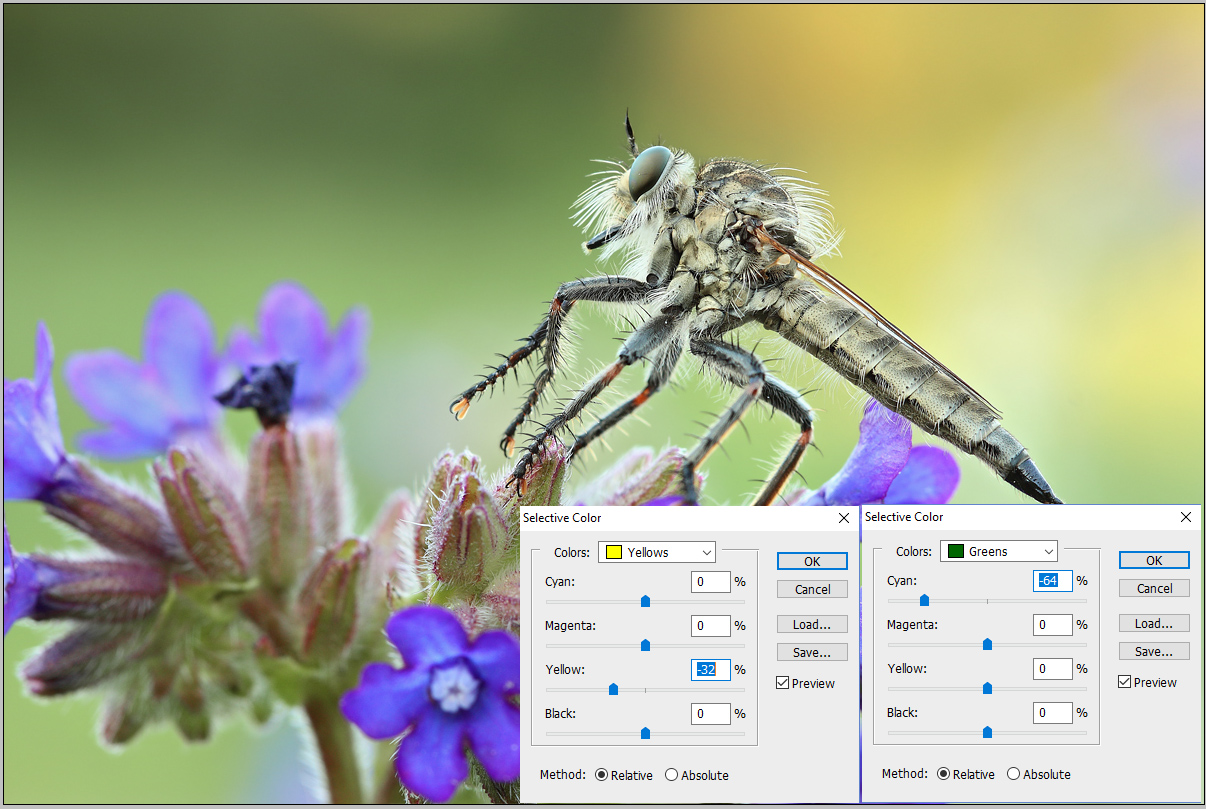The image size is (1206, 809).
Task: Click the robber fly's eye in the photo
Action: click(650, 171)
